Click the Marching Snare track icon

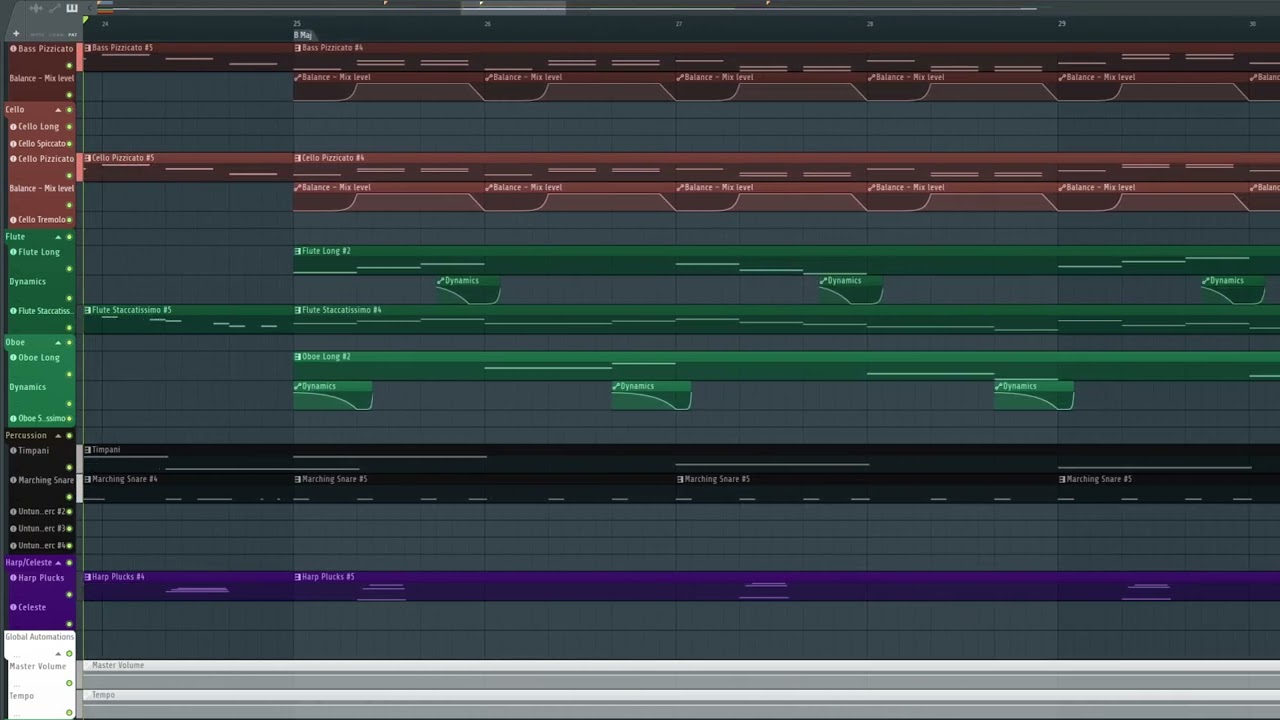point(13,480)
